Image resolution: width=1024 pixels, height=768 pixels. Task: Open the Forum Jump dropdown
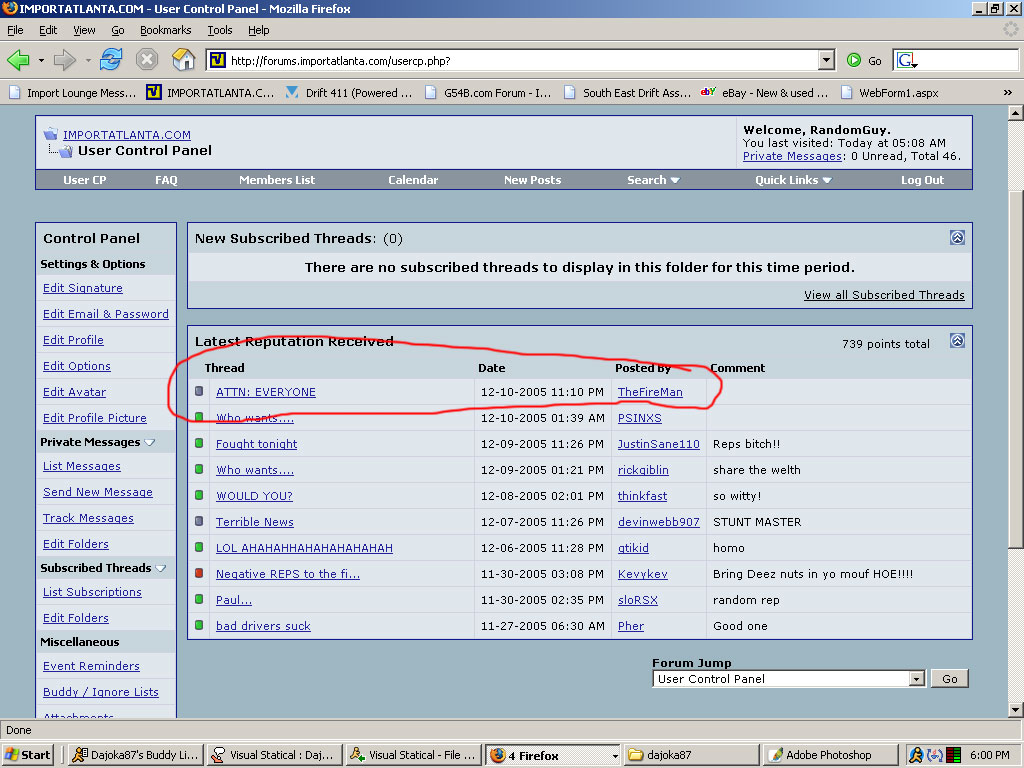click(x=916, y=679)
